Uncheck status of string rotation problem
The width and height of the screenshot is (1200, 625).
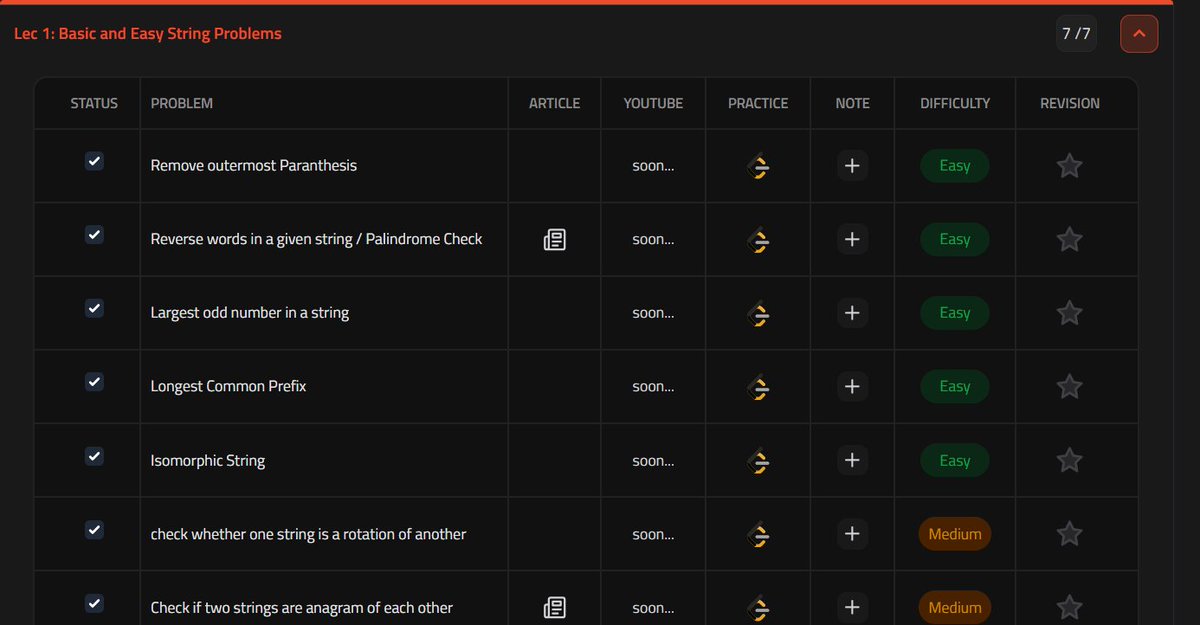tap(94, 530)
